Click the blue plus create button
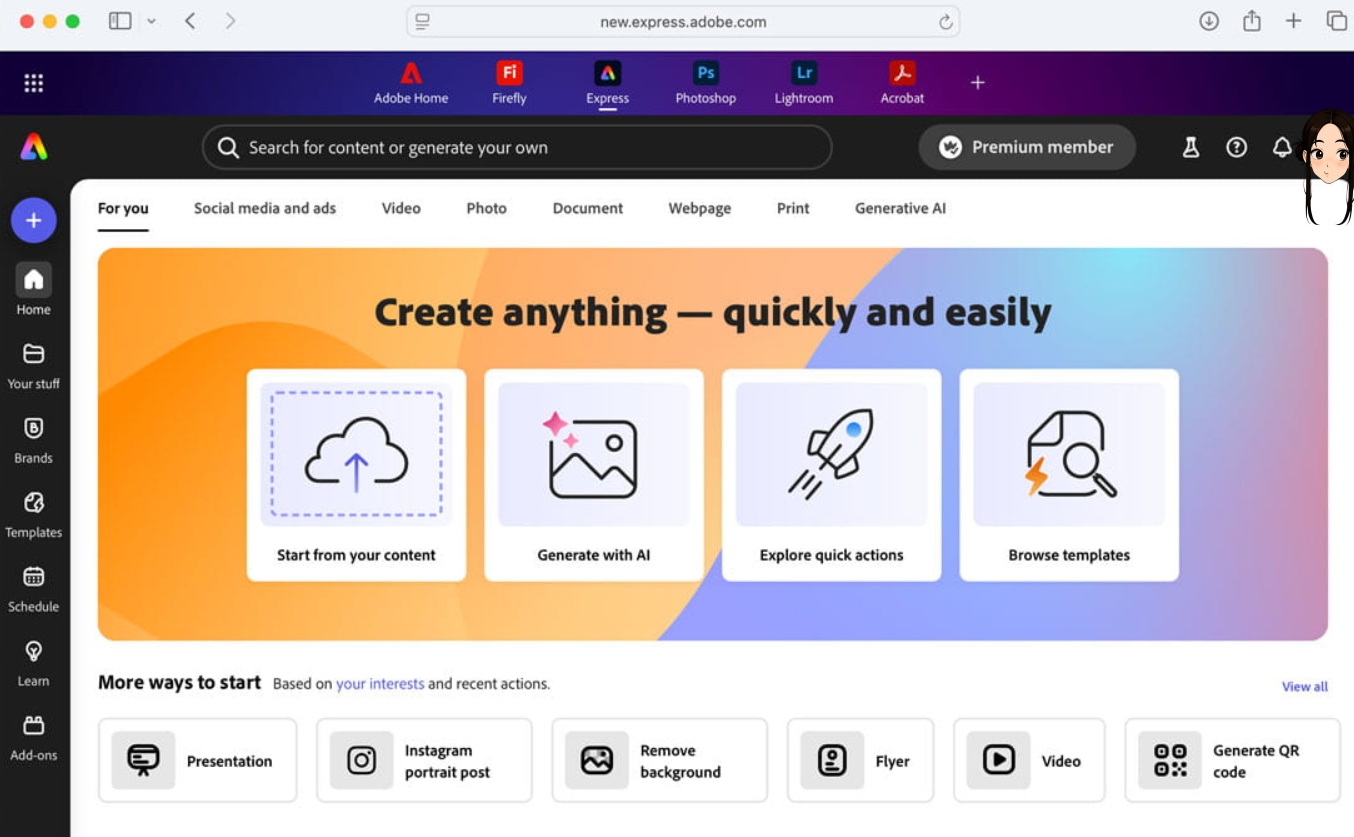 (34, 220)
